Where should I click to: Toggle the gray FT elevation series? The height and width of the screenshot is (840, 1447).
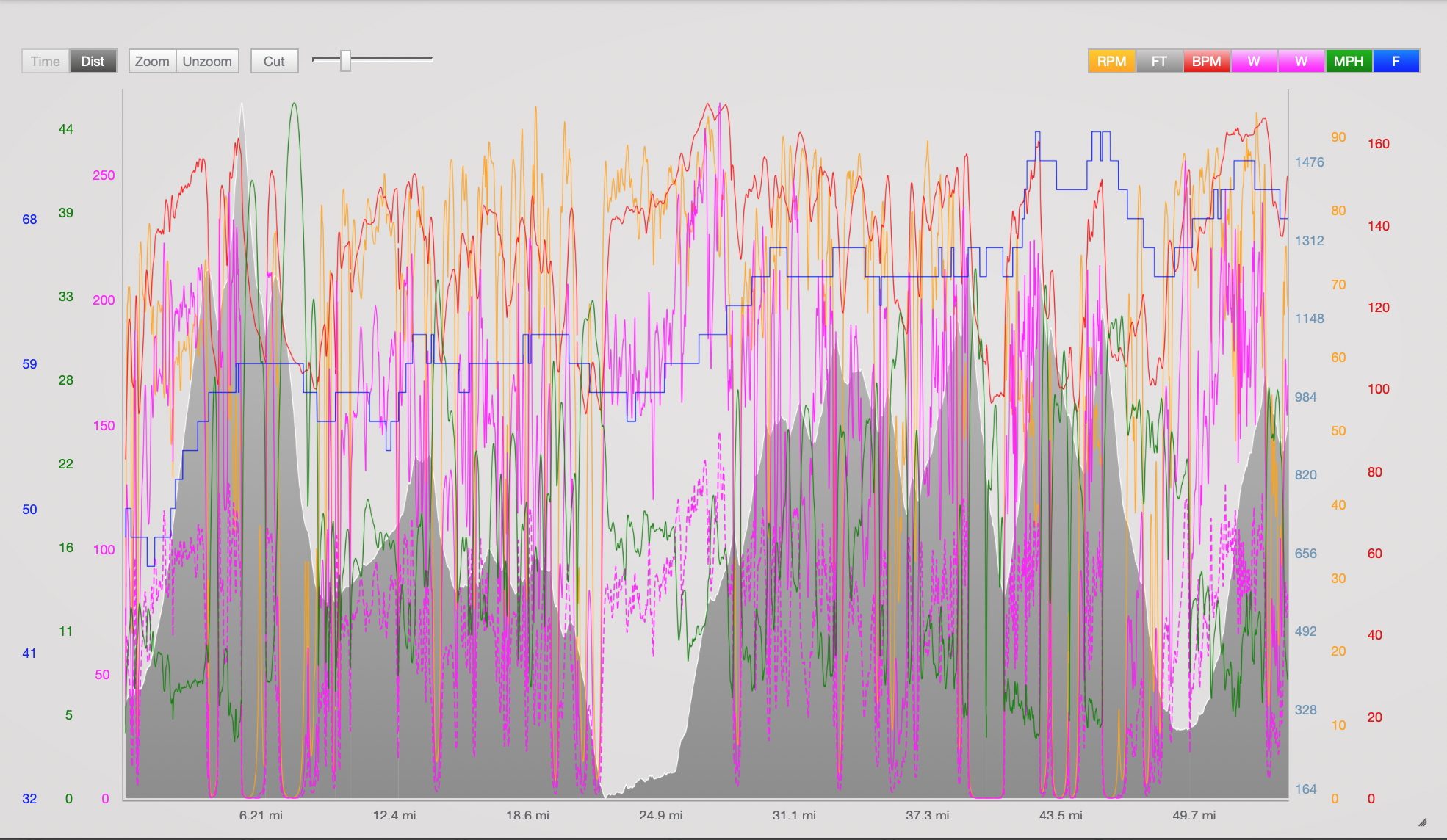point(1159,61)
